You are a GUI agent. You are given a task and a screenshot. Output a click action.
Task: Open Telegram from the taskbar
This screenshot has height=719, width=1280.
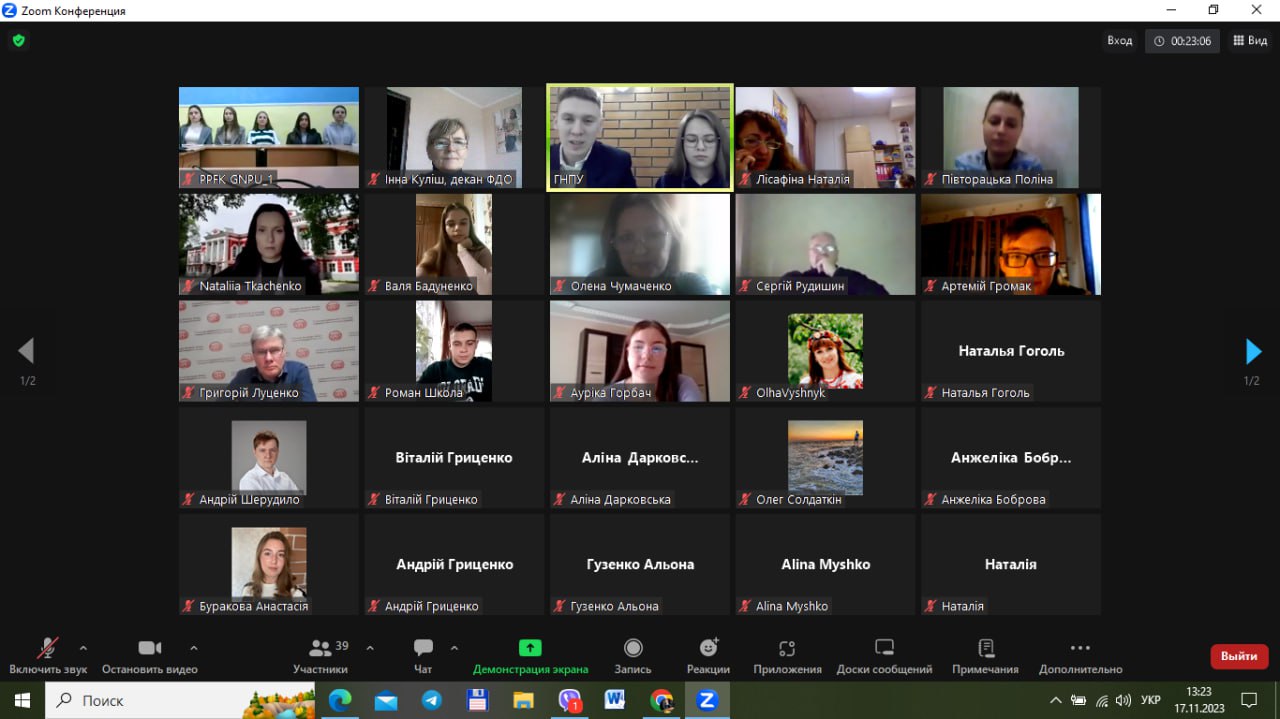coord(432,701)
